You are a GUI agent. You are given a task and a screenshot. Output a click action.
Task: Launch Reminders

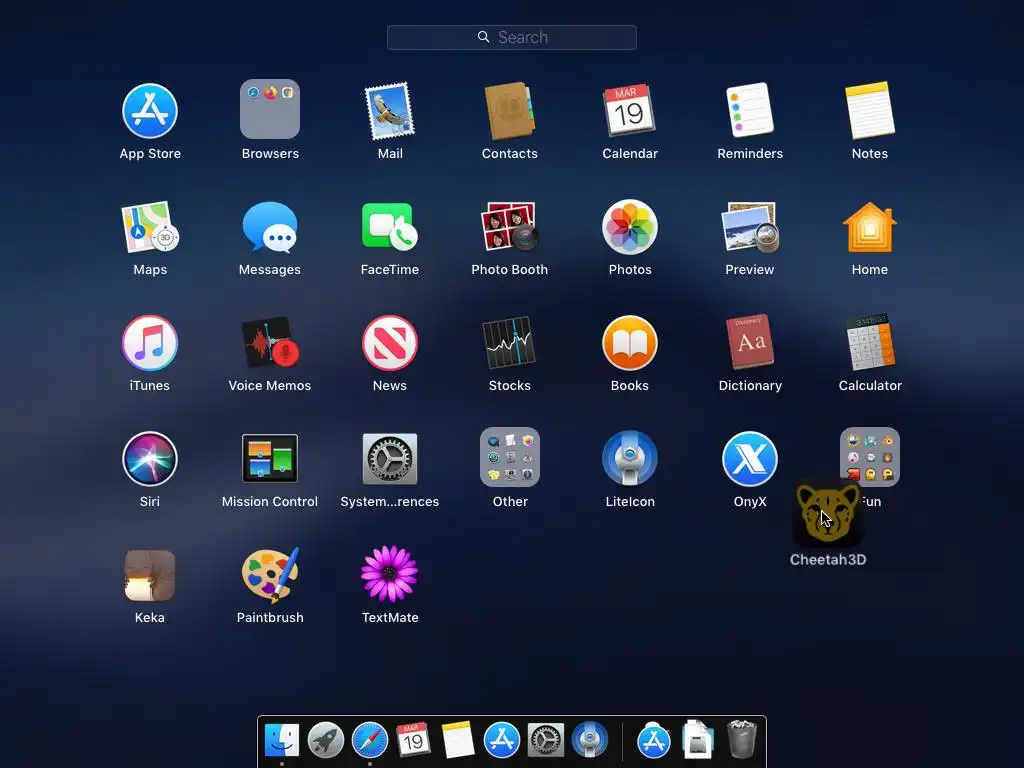750,110
